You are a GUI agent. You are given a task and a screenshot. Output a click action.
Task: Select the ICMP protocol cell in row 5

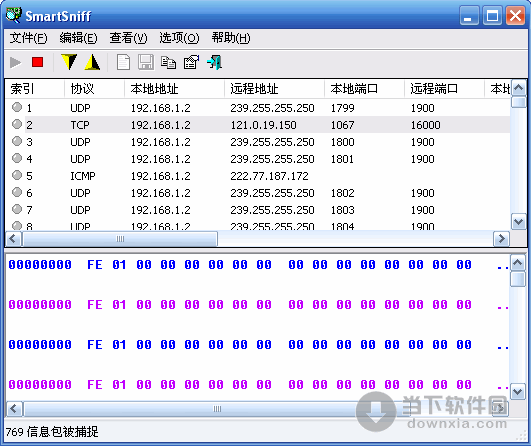pyautogui.click(x=83, y=176)
